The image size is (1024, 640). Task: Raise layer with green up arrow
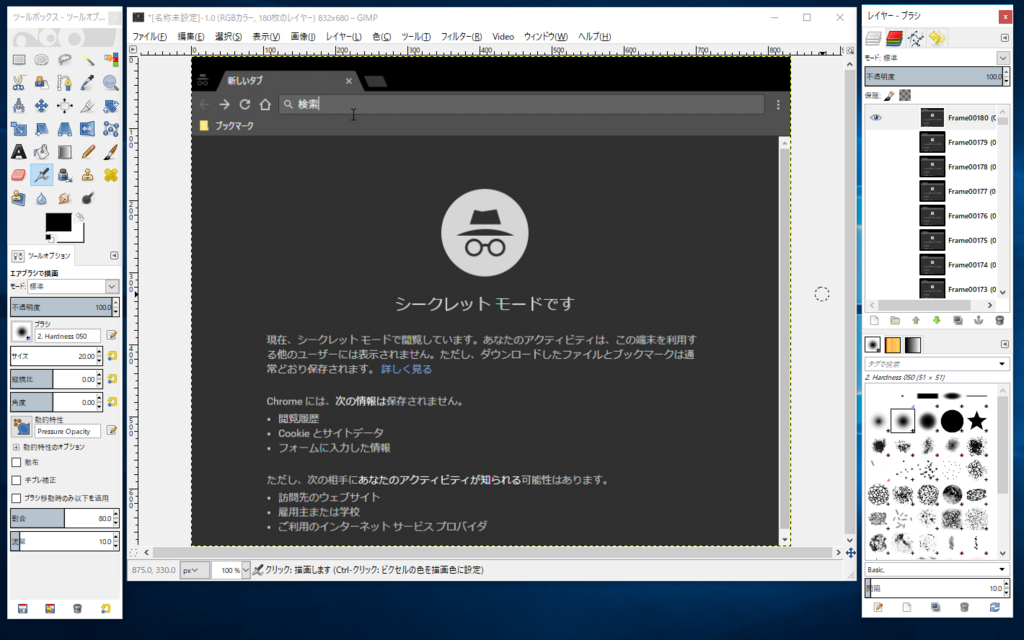916,321
